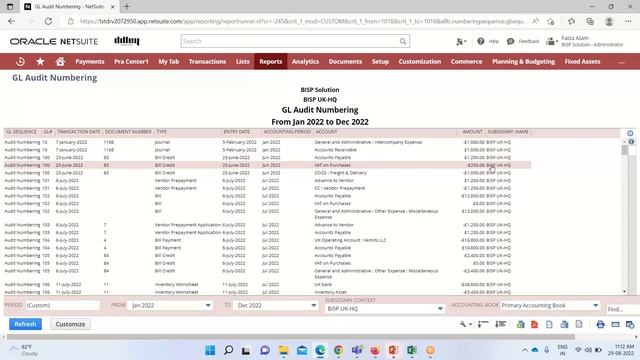Open Microsoft Teams from the taskbar
This screenshot has width=640, height=360.
(357, 350)
